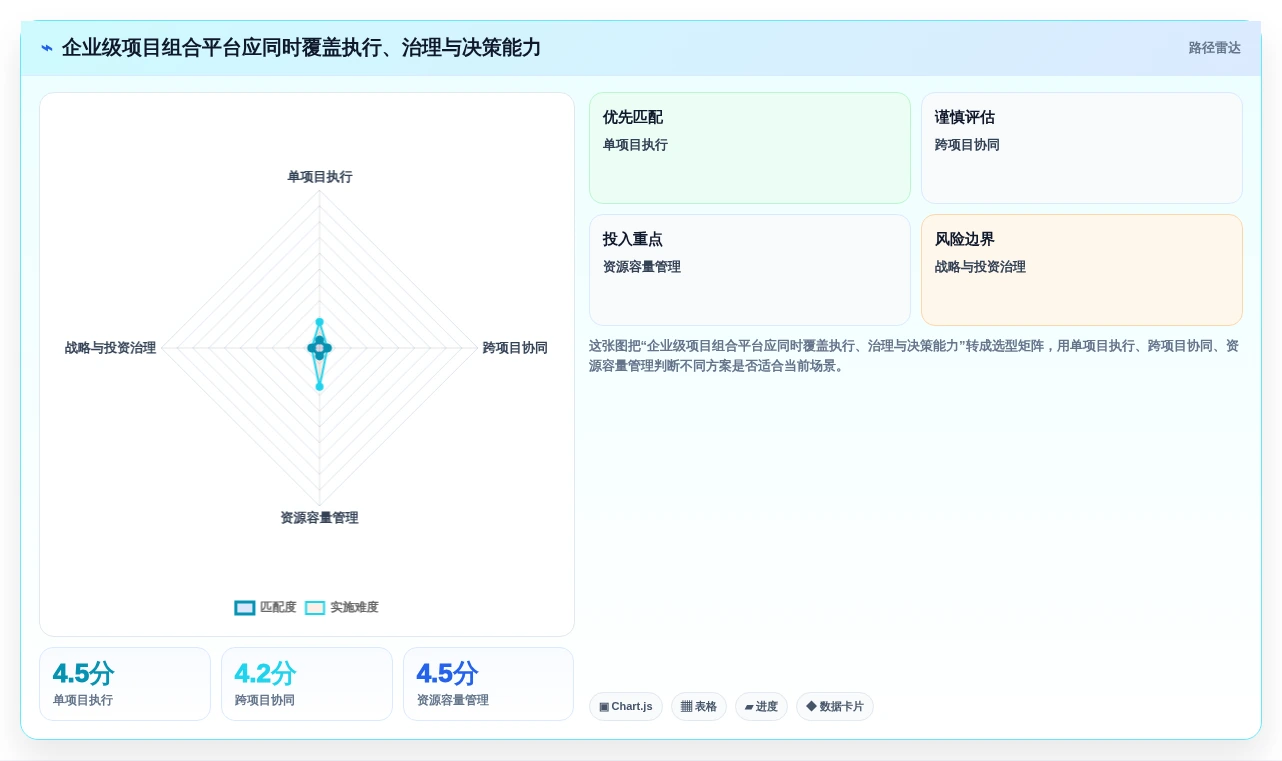
Task: Click the 数据卡片 tag
Action: (835, 707)
